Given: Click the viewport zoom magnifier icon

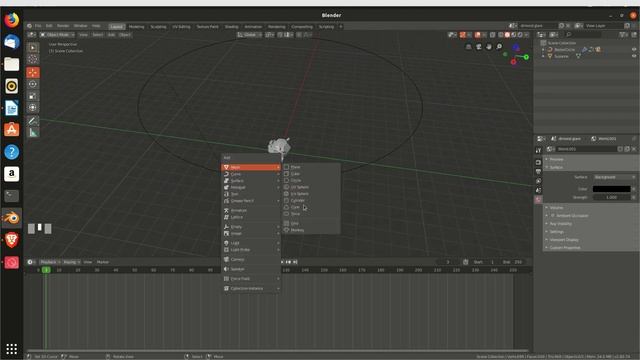Looking at the screenshot, I should [x=499, y=47].
